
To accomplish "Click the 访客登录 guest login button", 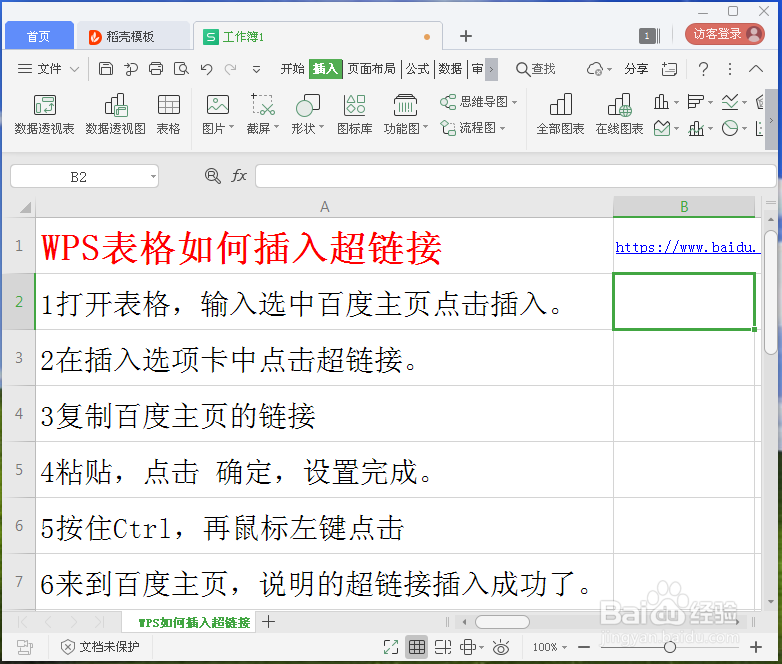I will pos(725,34).
